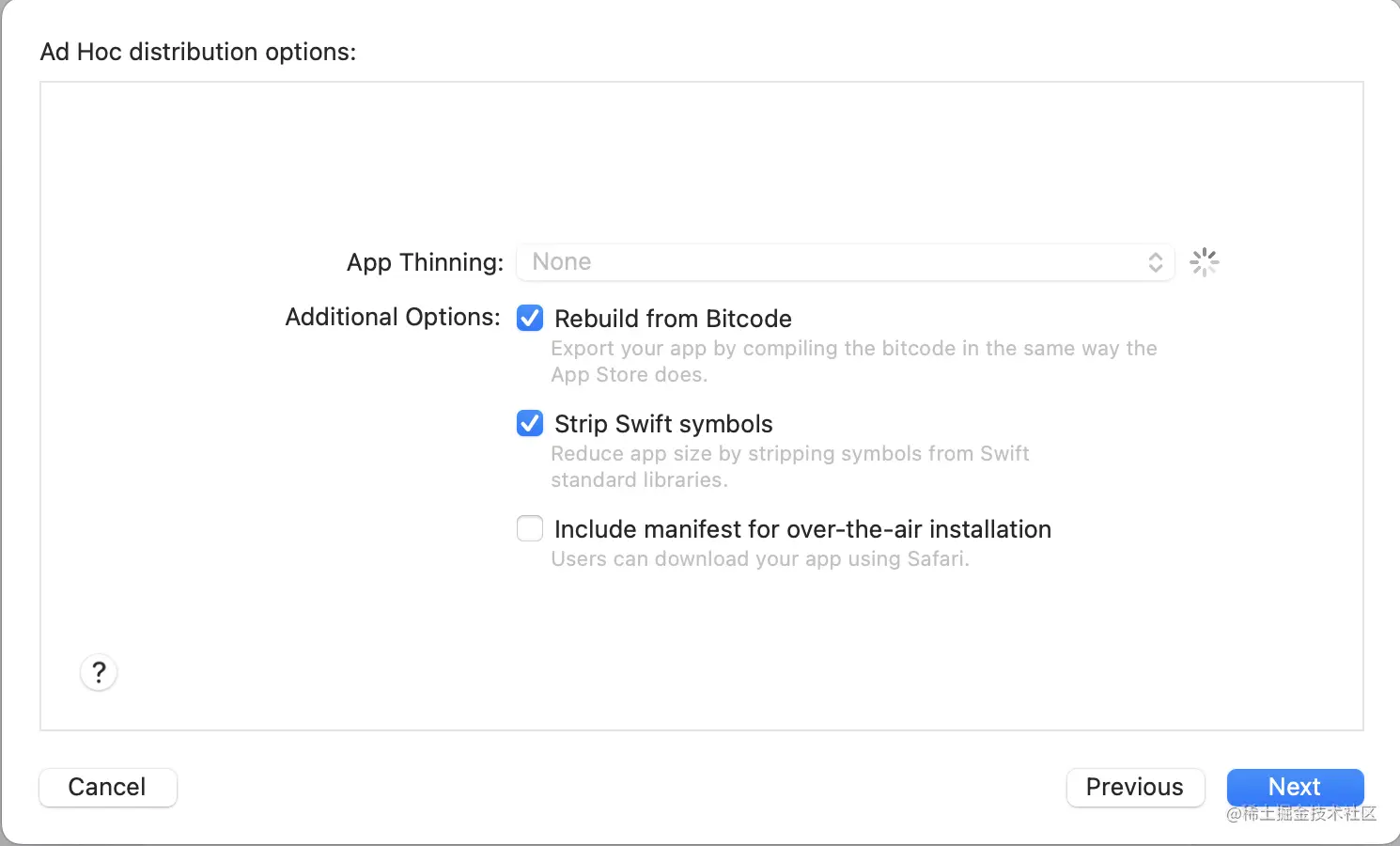Enable the over-the-air manifest checkbox

(x=530, y=529)
